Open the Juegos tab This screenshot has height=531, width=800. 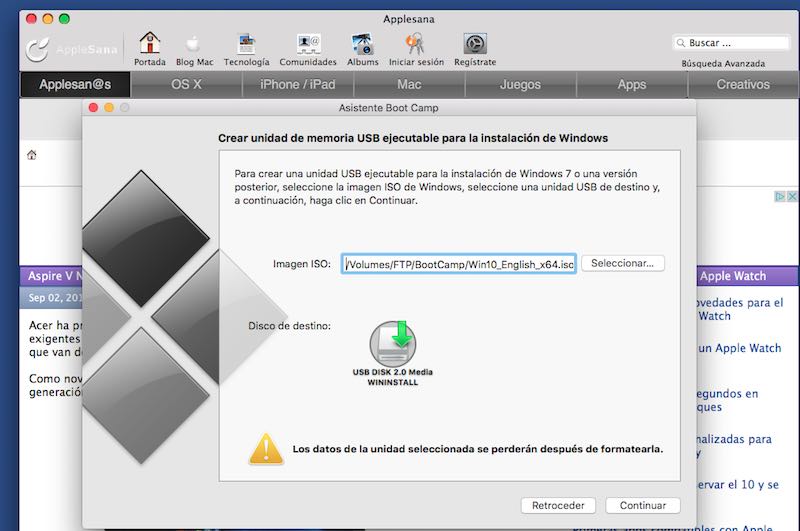tap(520, 84)
